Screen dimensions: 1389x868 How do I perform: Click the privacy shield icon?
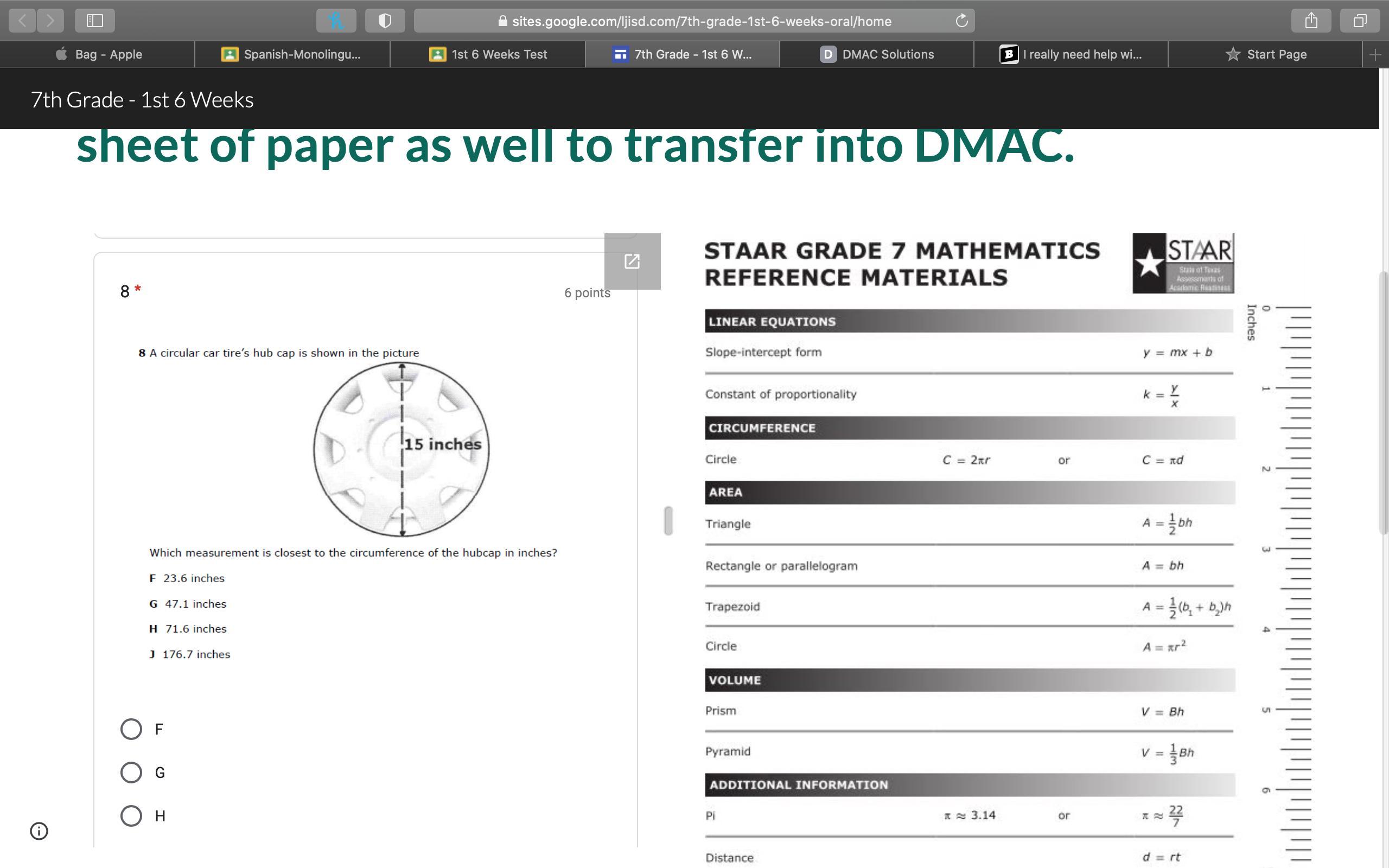pos(385,21)
